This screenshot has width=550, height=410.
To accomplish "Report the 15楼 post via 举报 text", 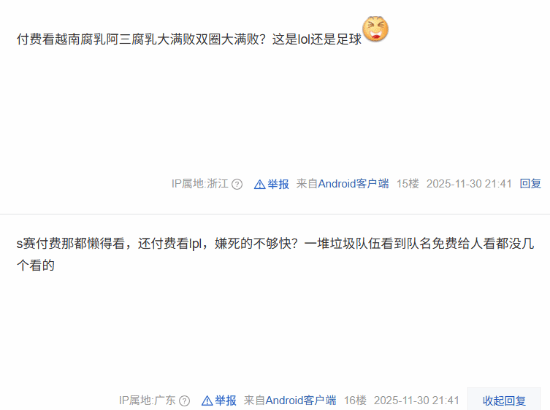I will point(278,184).
